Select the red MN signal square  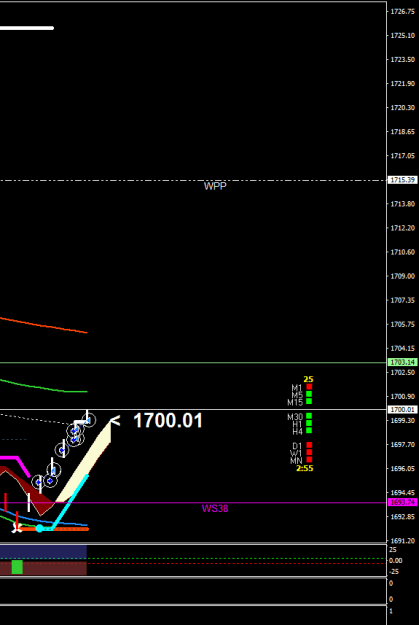tap(309, 460)
